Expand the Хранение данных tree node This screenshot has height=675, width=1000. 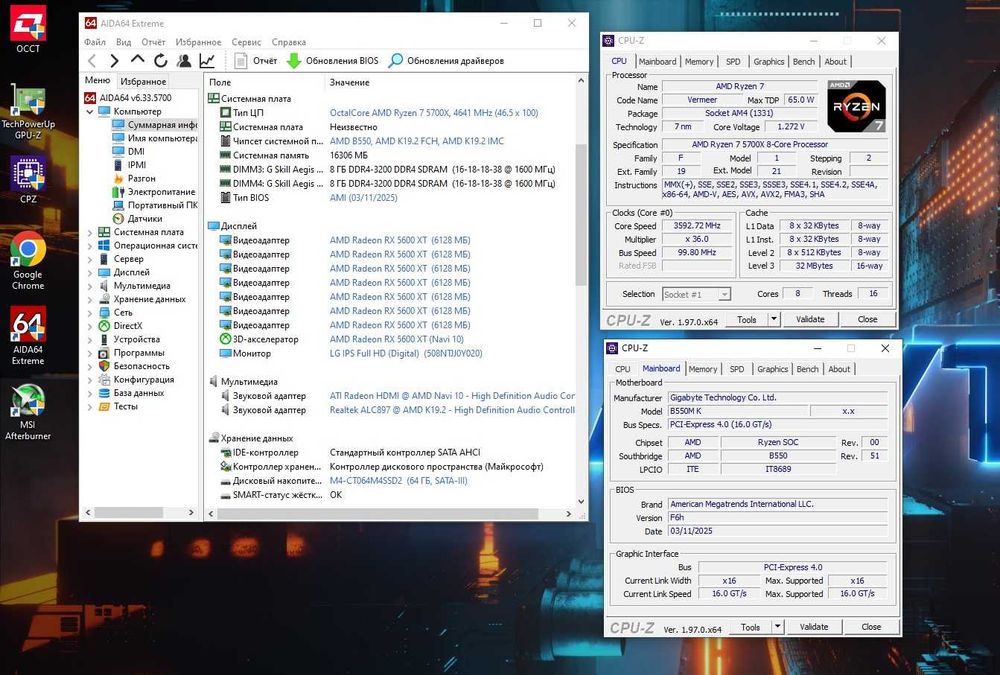pyautogui.click(x=90, y=299)
